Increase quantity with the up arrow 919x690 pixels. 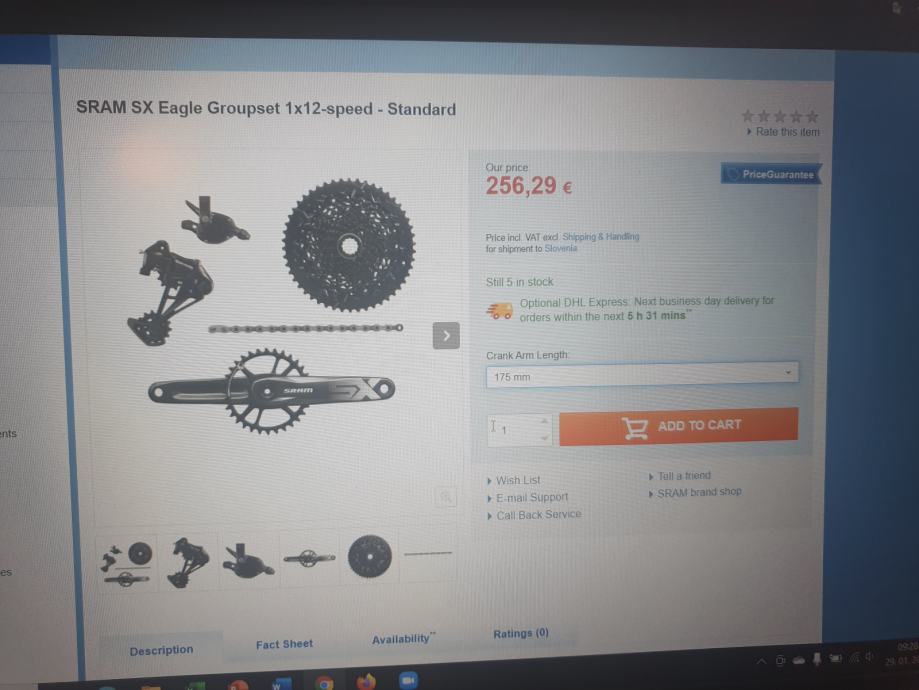click(x=544, y=421)
